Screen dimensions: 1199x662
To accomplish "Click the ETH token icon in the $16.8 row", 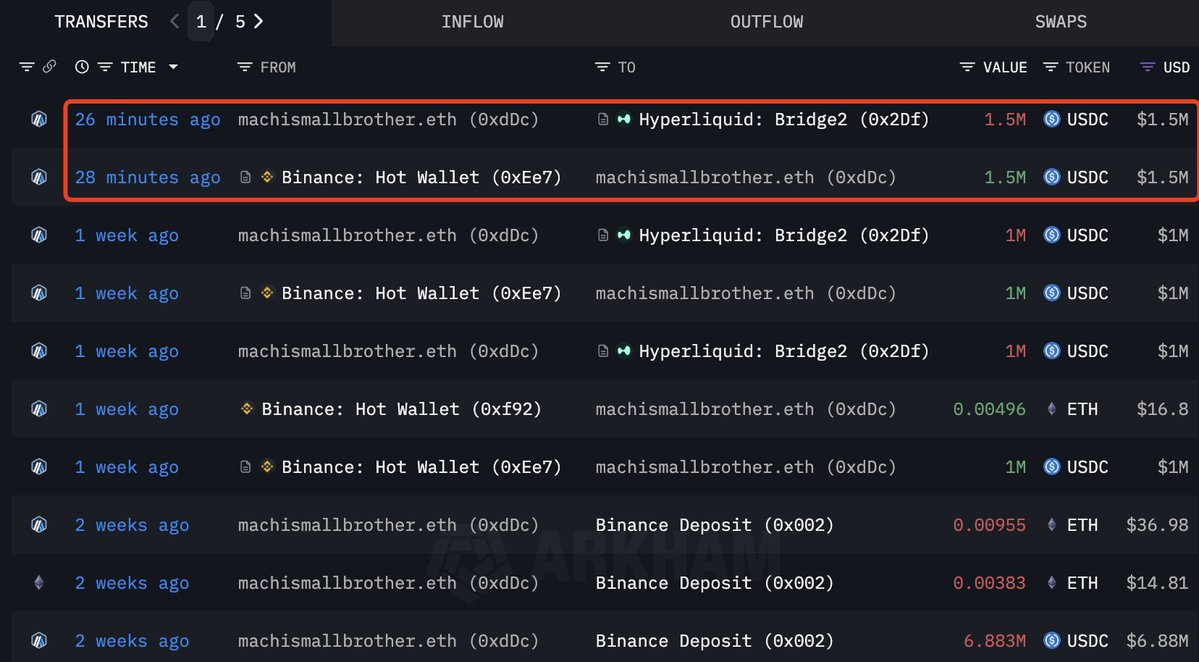I will (1051, 409).
